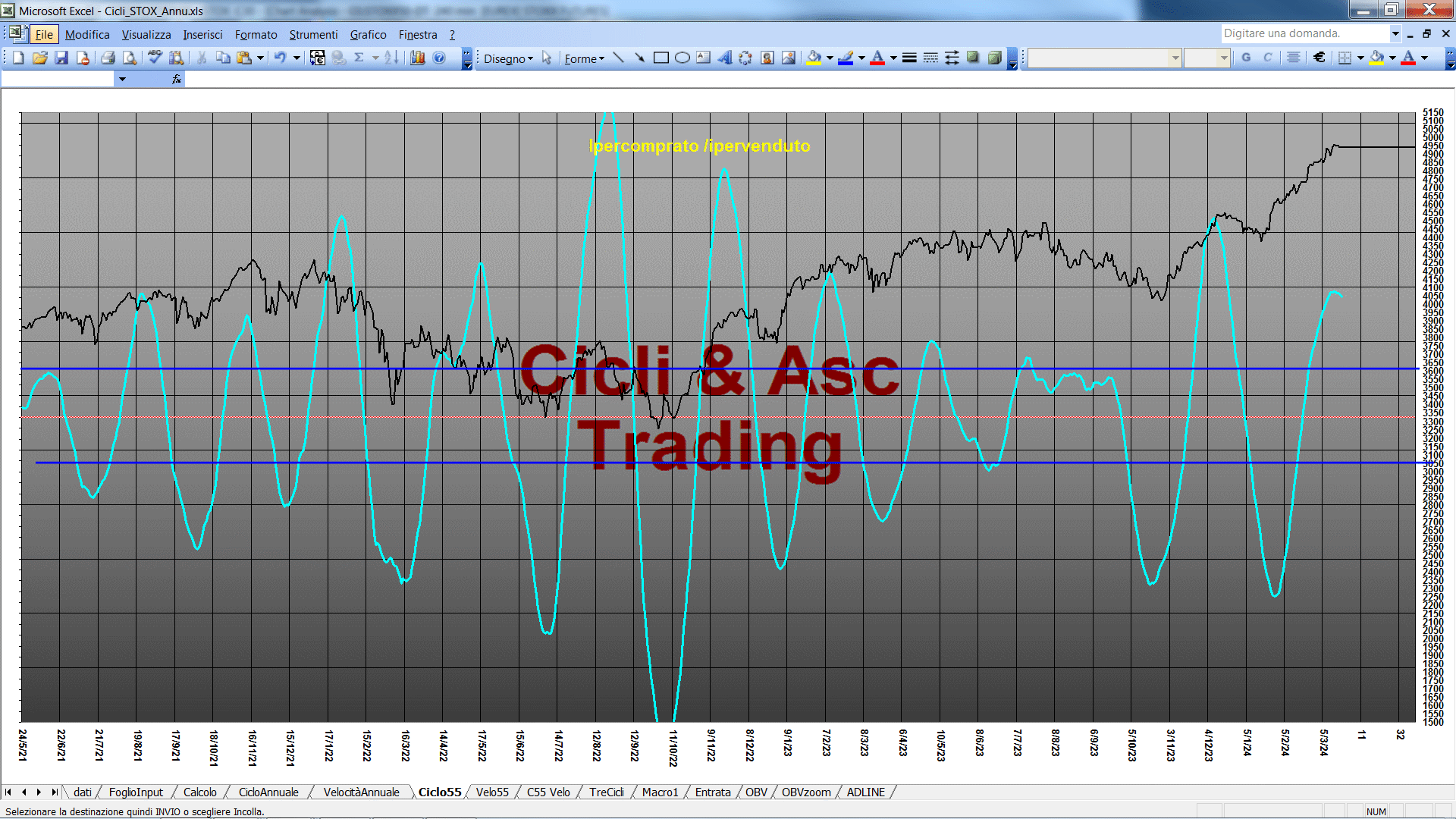The width and height of the screenshot is (1456, 819).
Task: Go to the dati sheet tab
Action: (x=83, y=792)
